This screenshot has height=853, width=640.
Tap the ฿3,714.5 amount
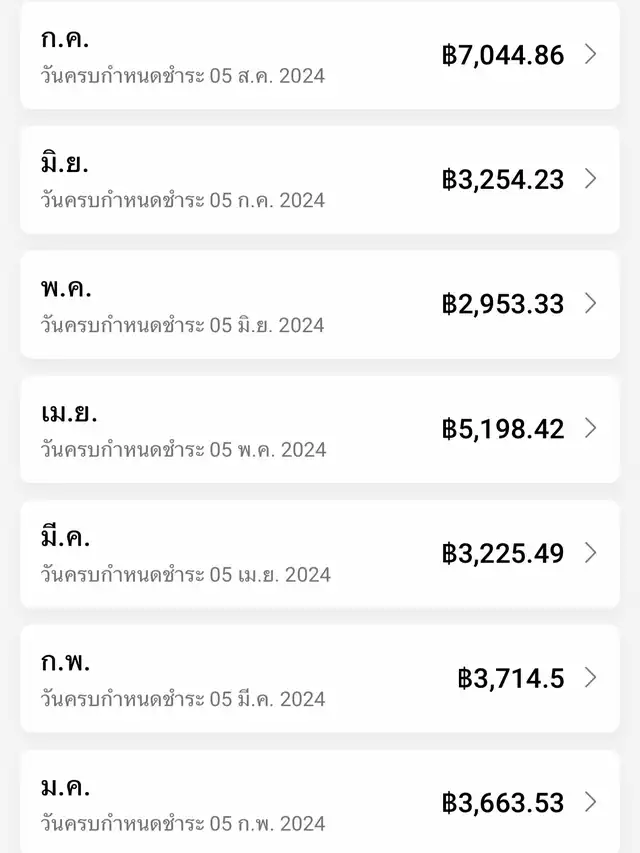(x=511, y=678)
